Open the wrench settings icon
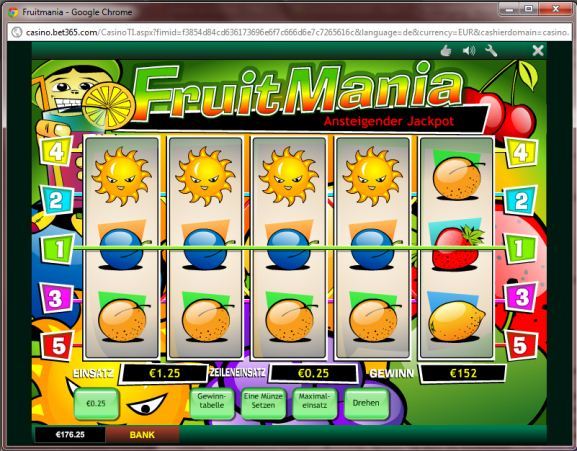 click(x=491, y=50)
